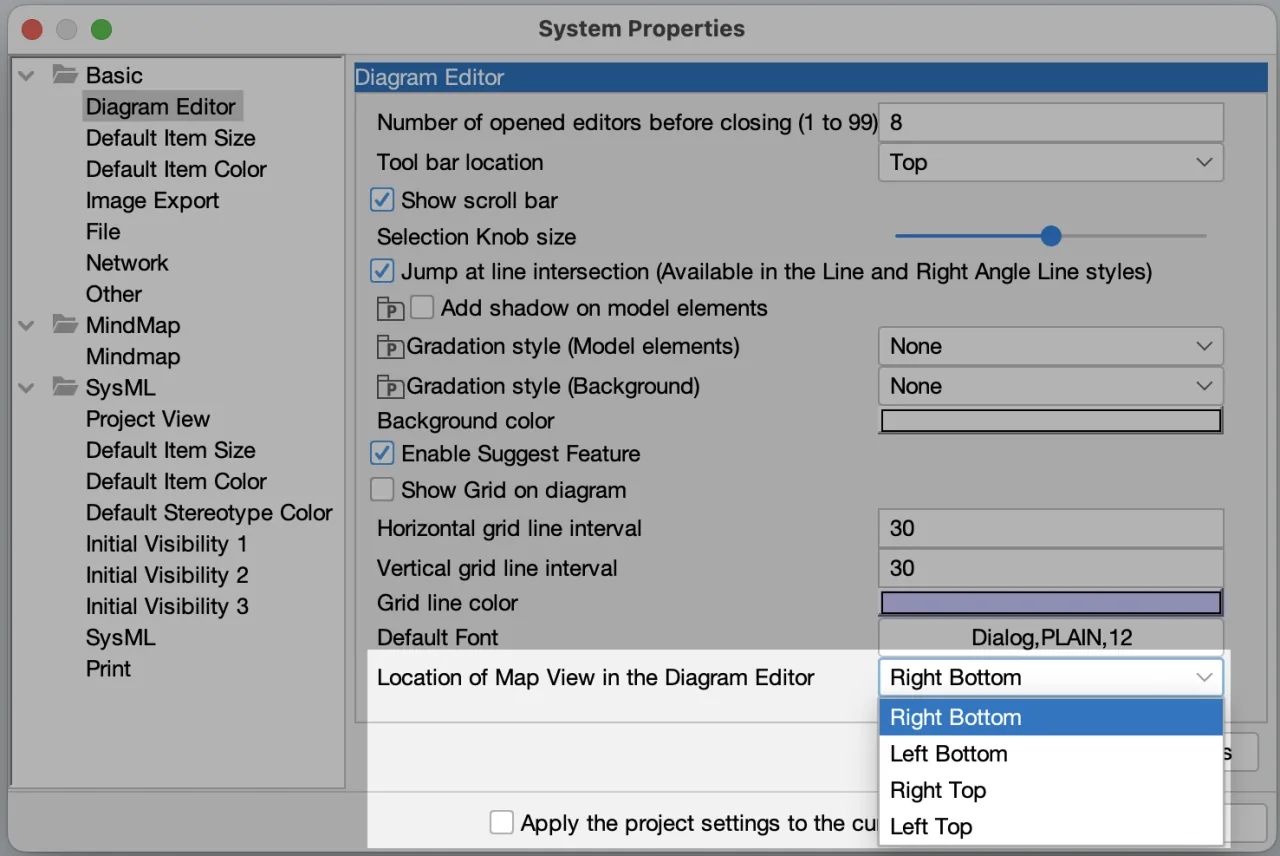Open the Background color swatch

pos(1051,421)
